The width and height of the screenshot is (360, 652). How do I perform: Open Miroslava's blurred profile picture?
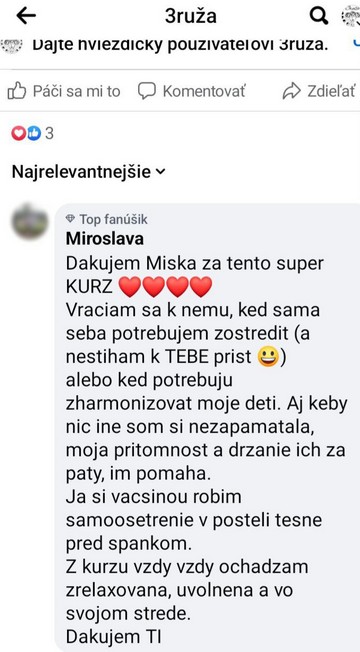pyautogui.click(x=30, y=221)
